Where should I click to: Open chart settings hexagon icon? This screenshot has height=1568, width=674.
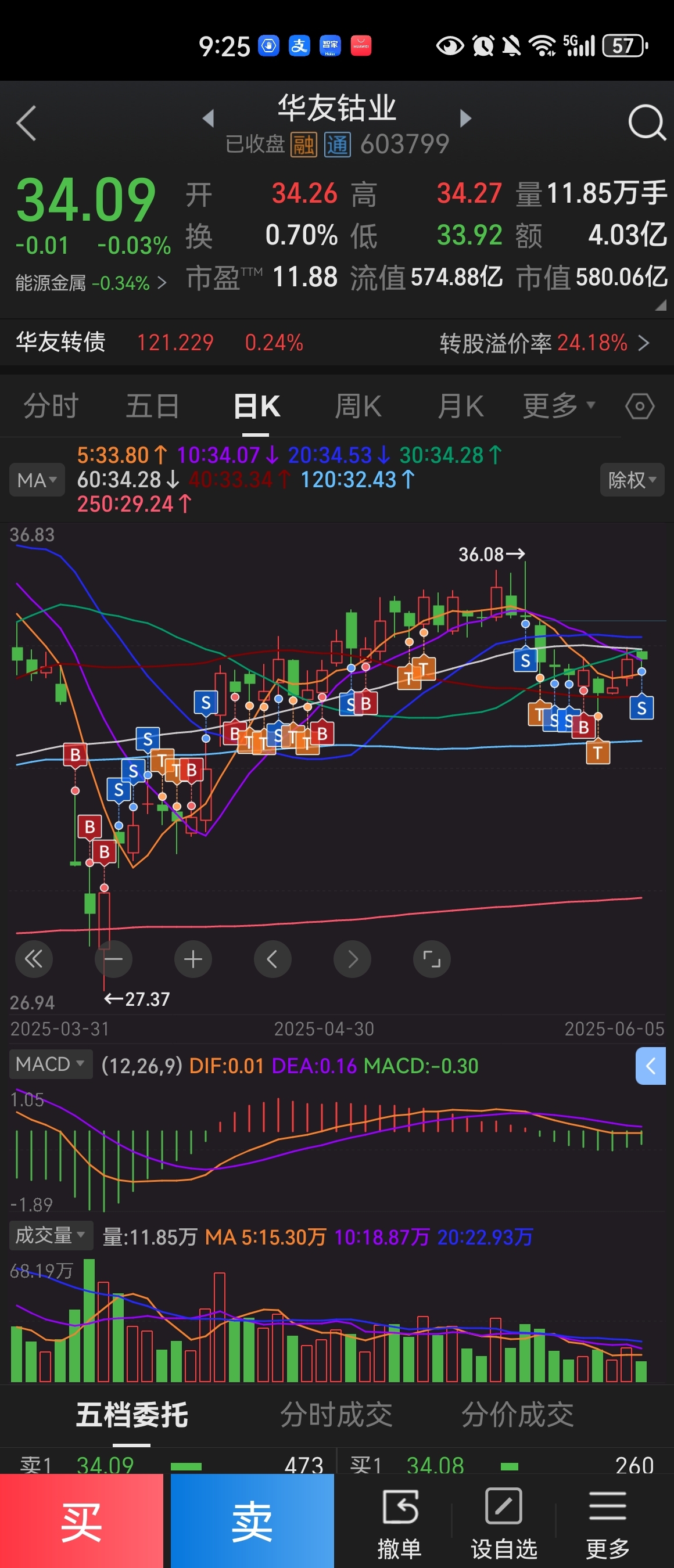coord(639,406)
